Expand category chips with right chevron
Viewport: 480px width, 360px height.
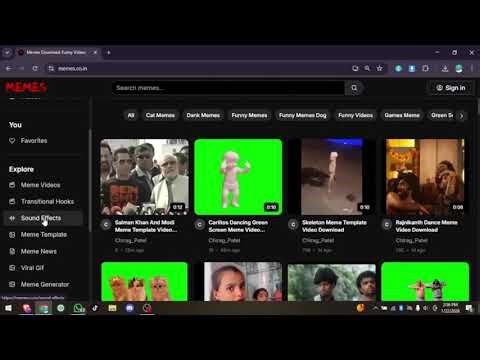tap(462, 116)
